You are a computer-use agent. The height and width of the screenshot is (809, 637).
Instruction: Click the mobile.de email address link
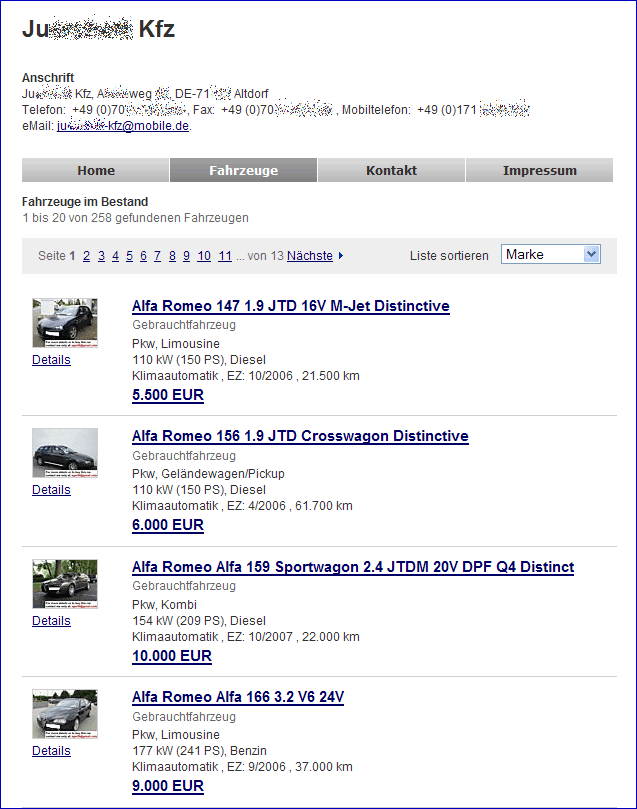click(x=123, y=126)
